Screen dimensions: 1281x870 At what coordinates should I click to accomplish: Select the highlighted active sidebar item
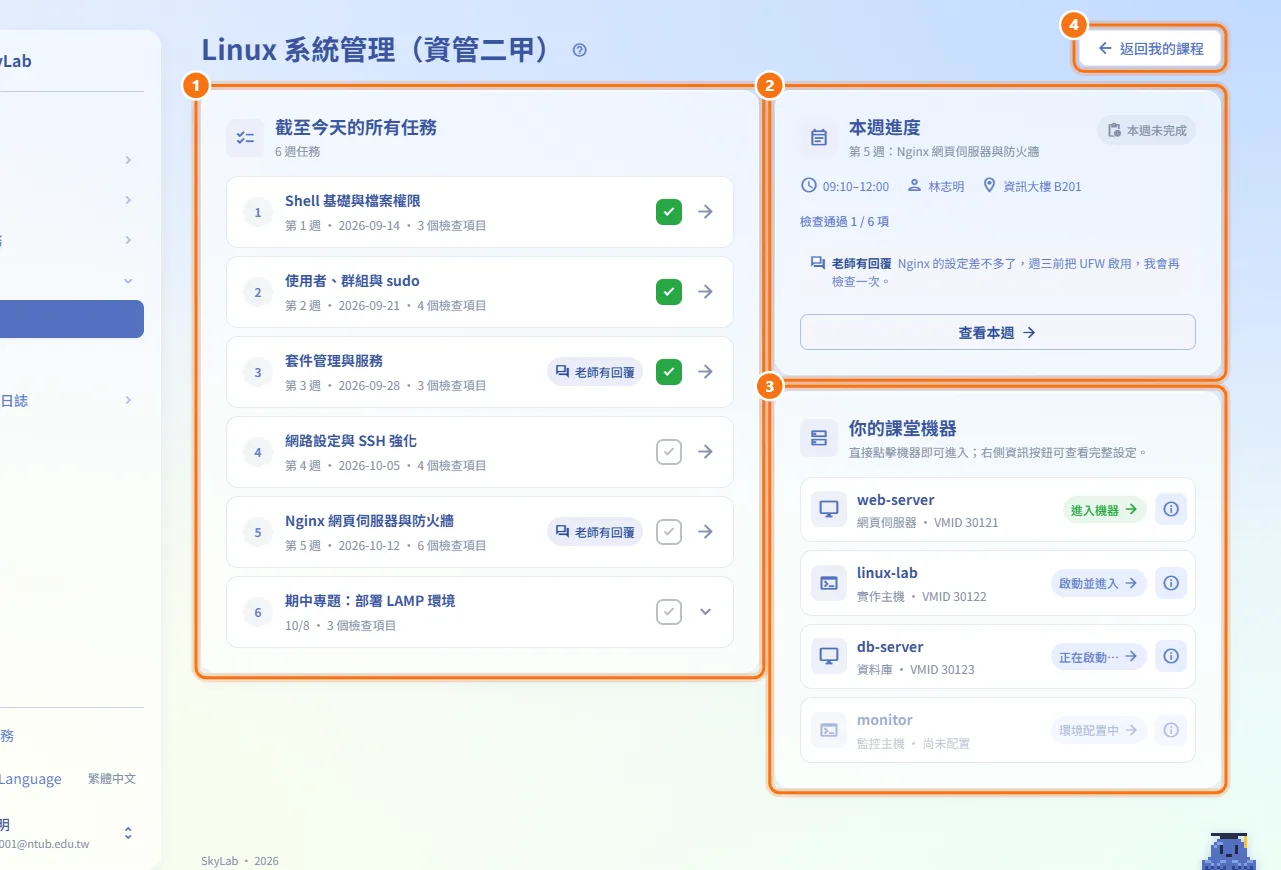72,319
